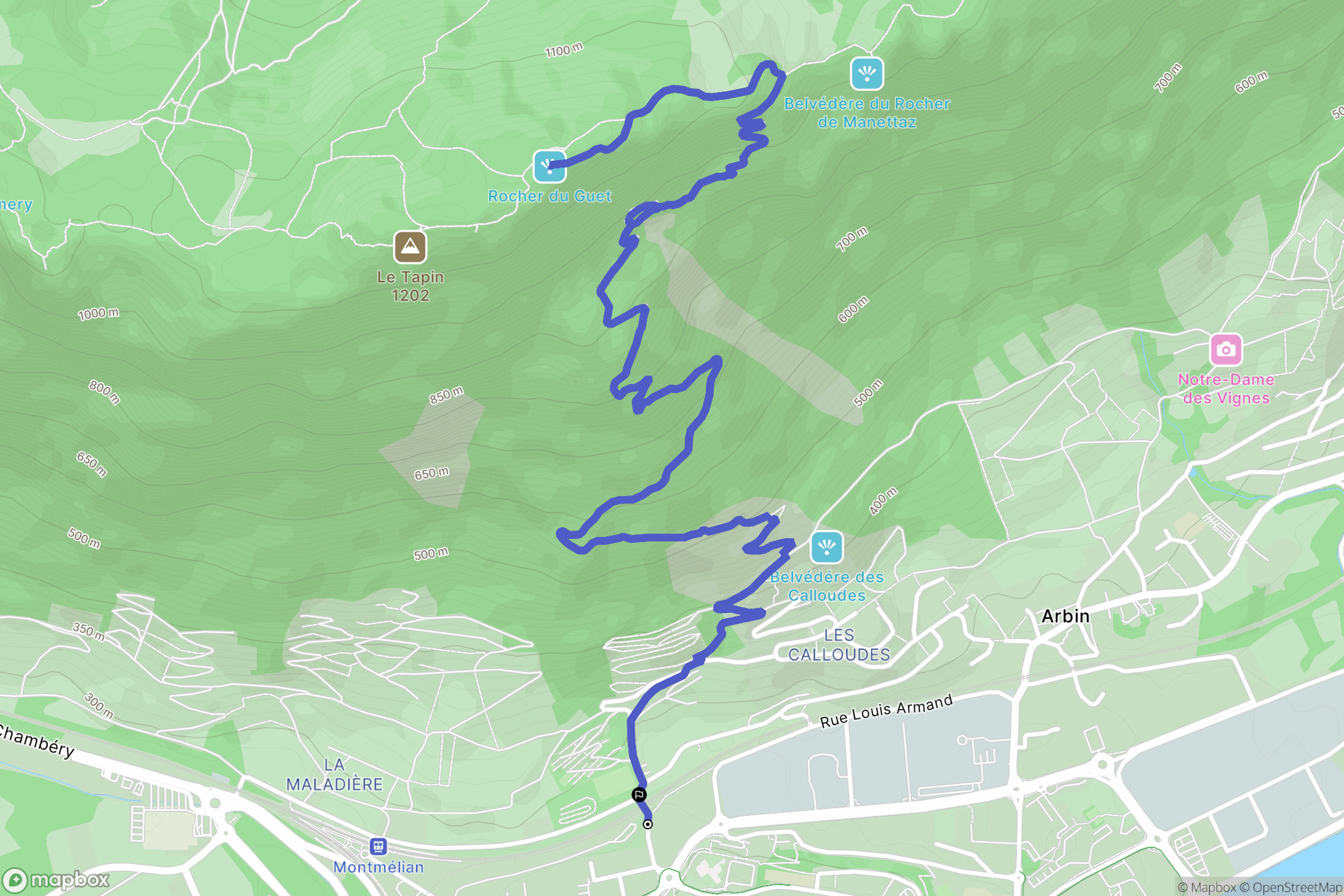Open the © Mapbox attribution link

(1207, 887)
